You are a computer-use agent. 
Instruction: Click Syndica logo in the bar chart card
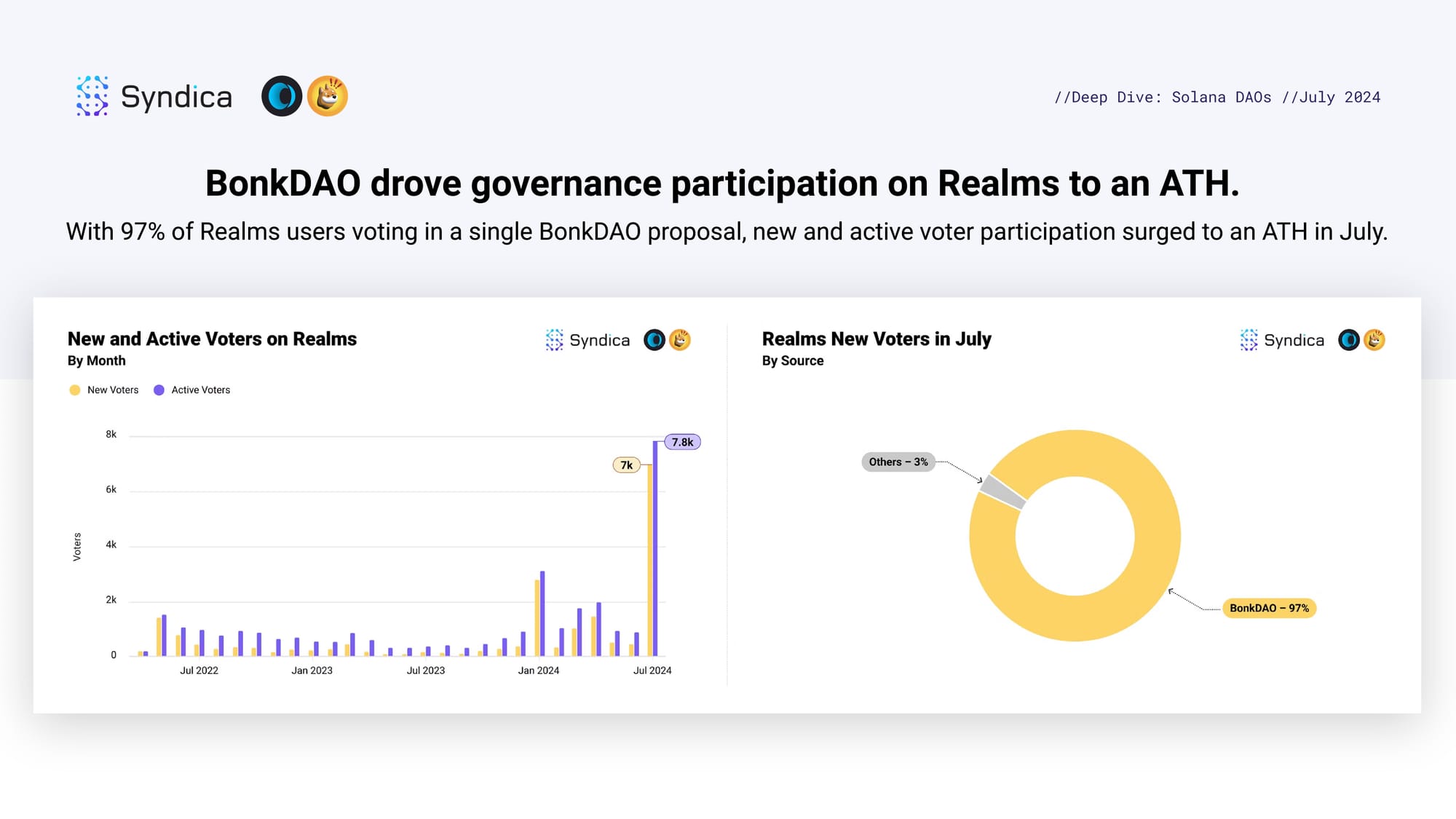pos(587,340)
